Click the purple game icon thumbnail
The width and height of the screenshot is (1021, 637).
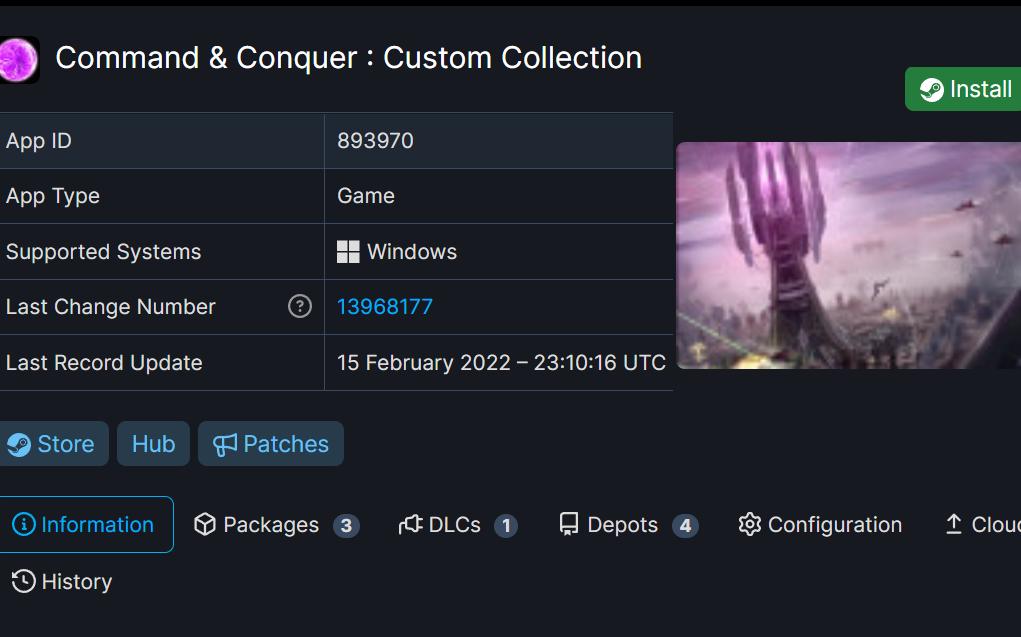(x=18, y=58)
